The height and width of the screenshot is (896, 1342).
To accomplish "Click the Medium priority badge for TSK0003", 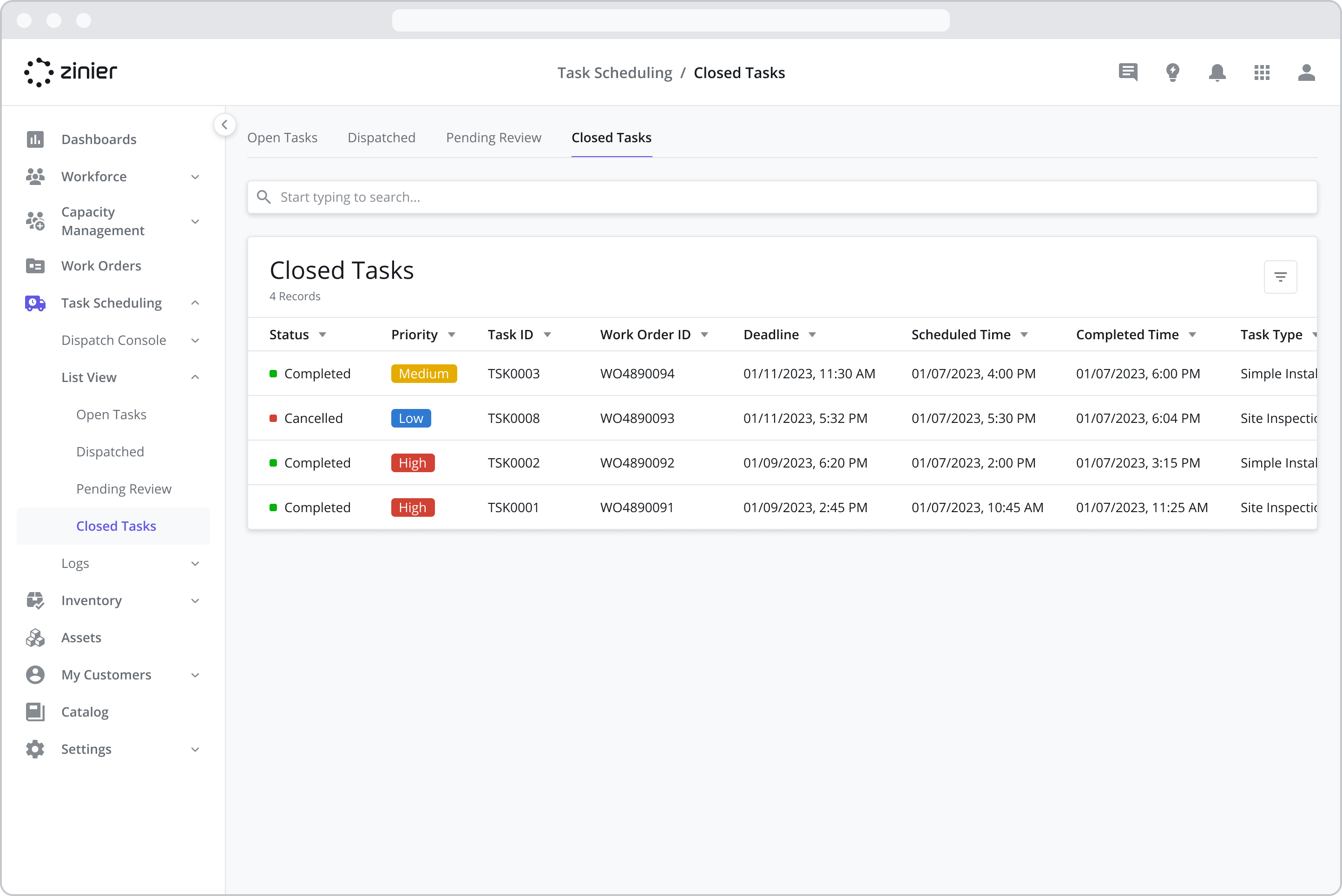I will coord(423,374).
